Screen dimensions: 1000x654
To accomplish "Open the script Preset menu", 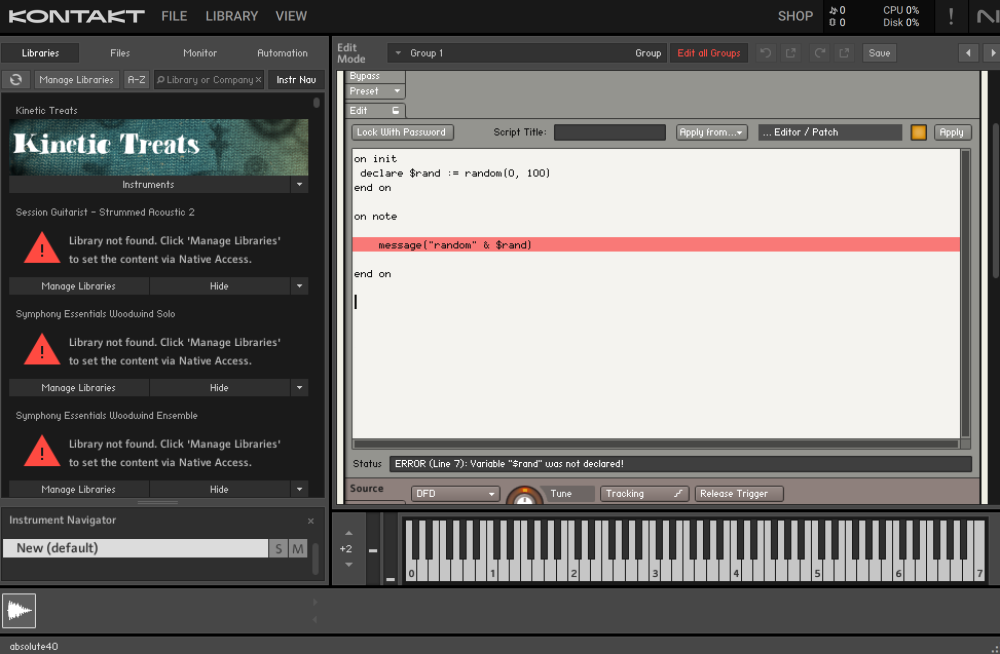I will point(375,91).
